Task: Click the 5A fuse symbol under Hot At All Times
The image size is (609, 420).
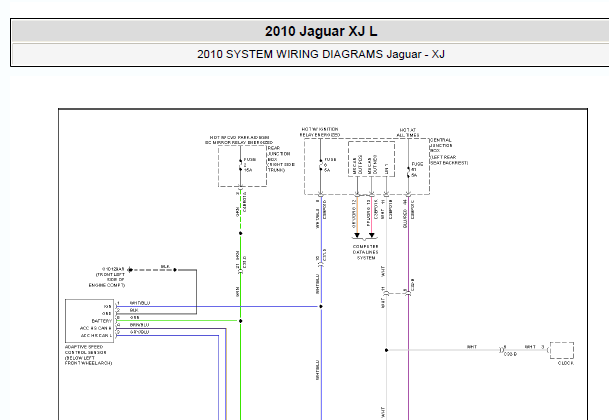Action: (408, 172)
